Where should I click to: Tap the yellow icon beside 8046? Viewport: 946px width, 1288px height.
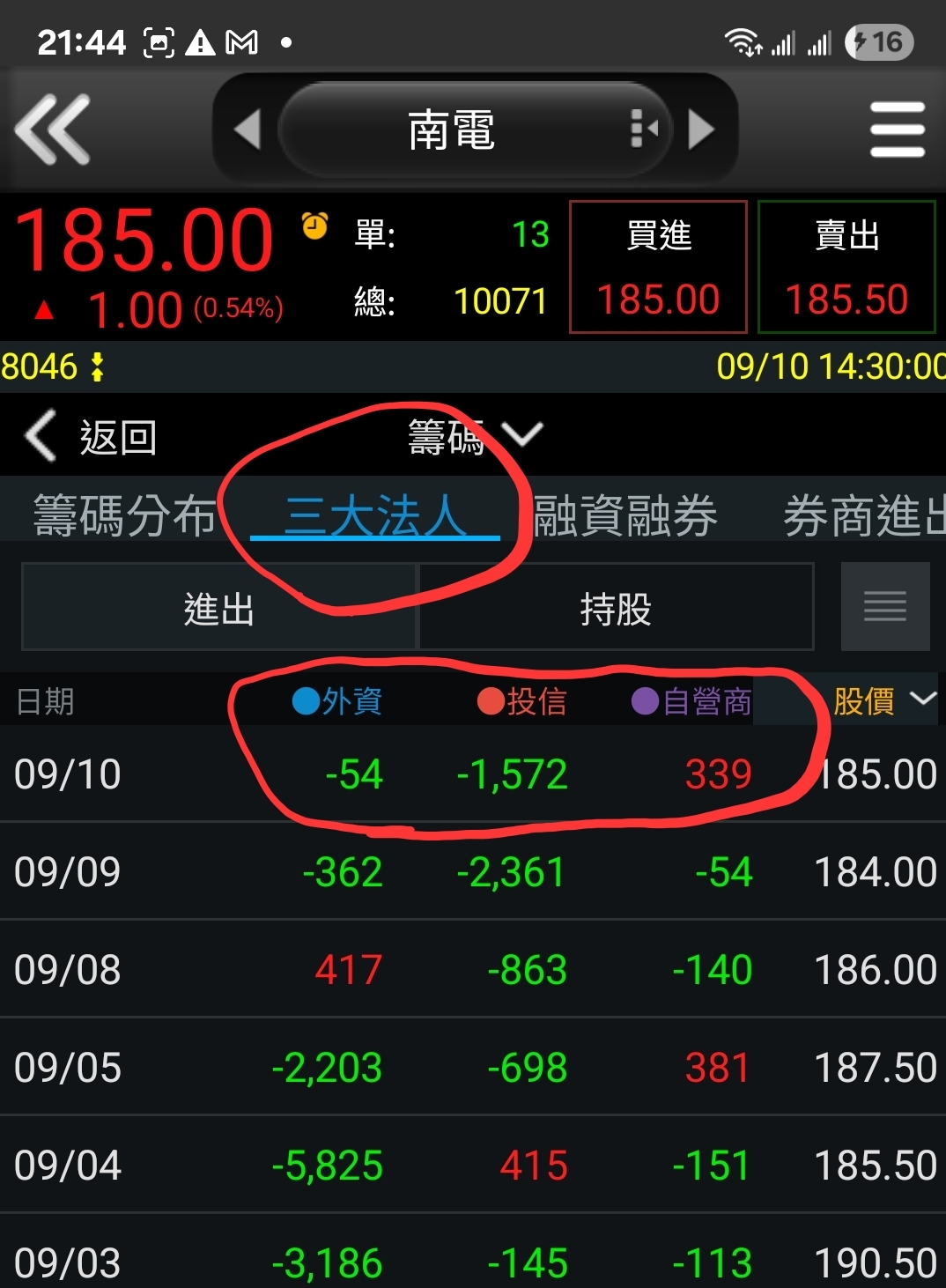point(97,366)
